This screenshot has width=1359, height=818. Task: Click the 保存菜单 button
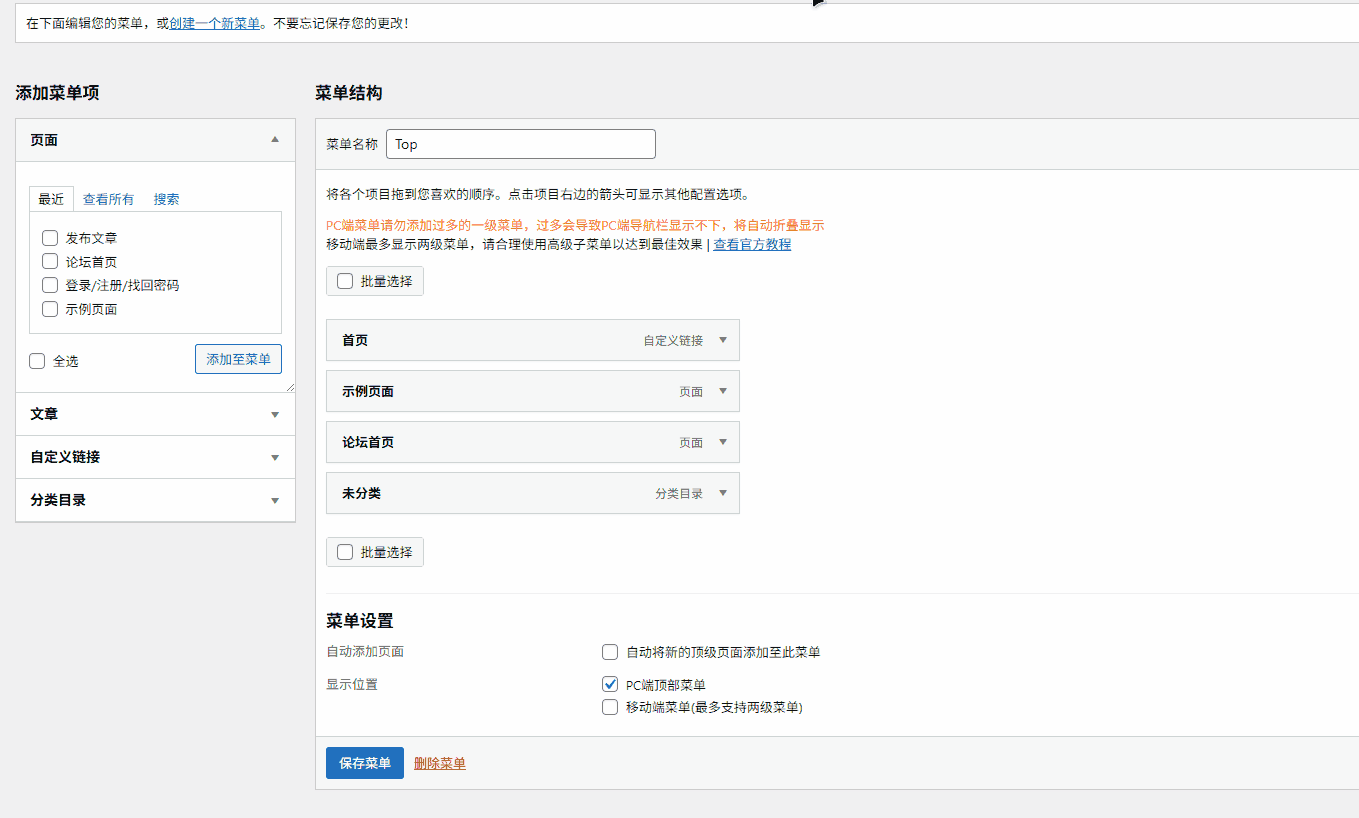click(x=364, y=762)
